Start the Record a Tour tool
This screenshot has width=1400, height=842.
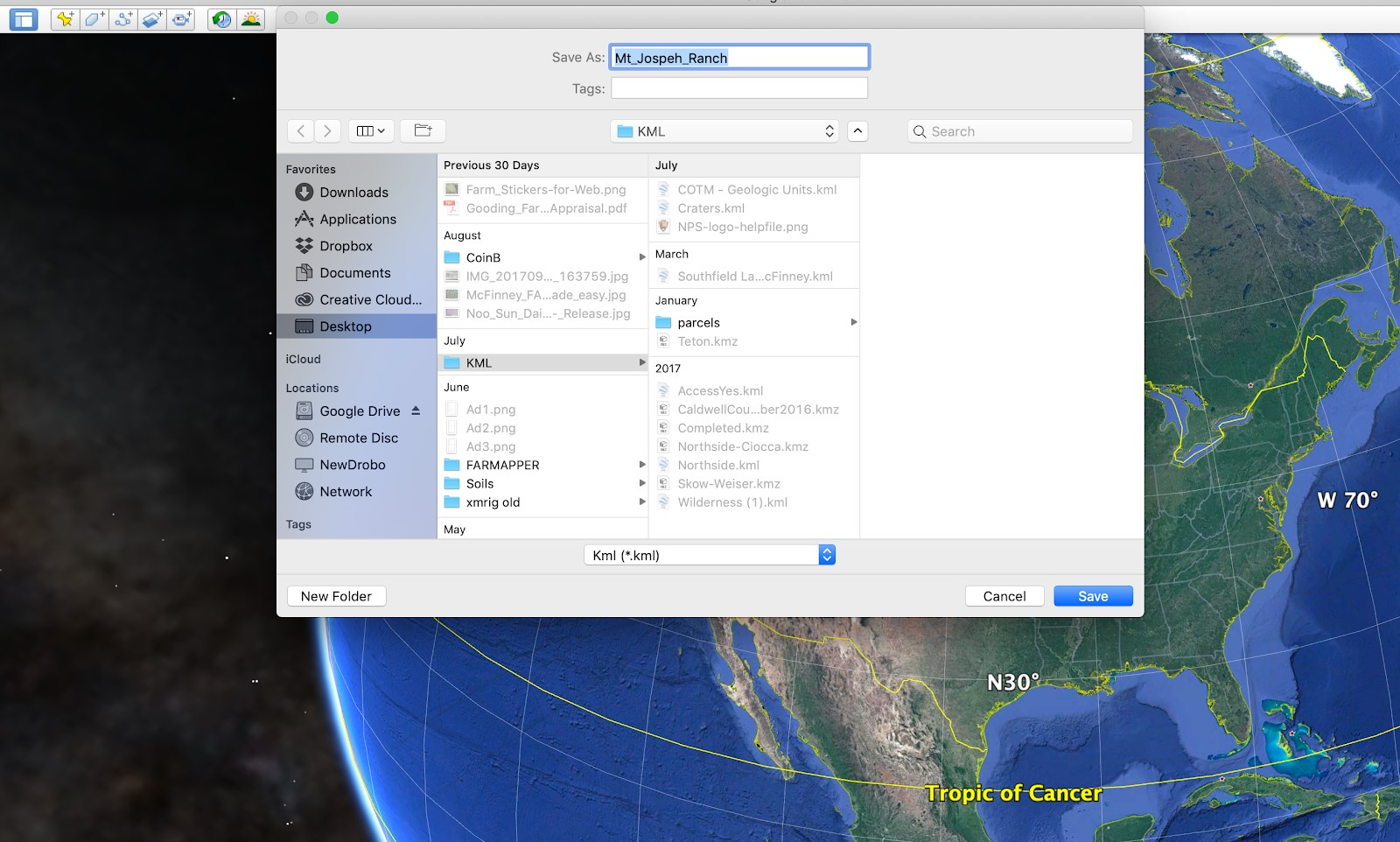[181, 18]
